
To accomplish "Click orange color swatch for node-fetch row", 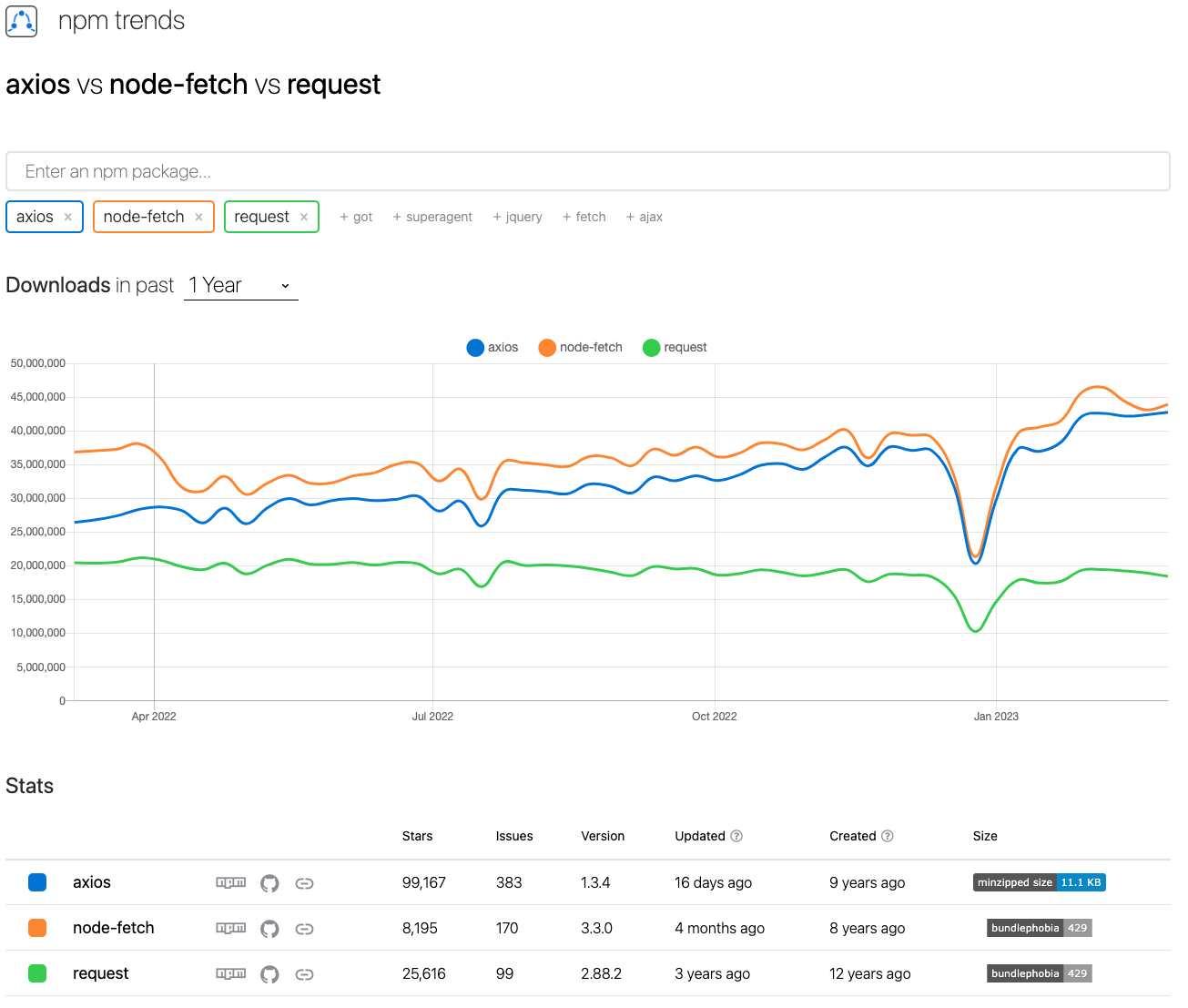I will 37,928.
